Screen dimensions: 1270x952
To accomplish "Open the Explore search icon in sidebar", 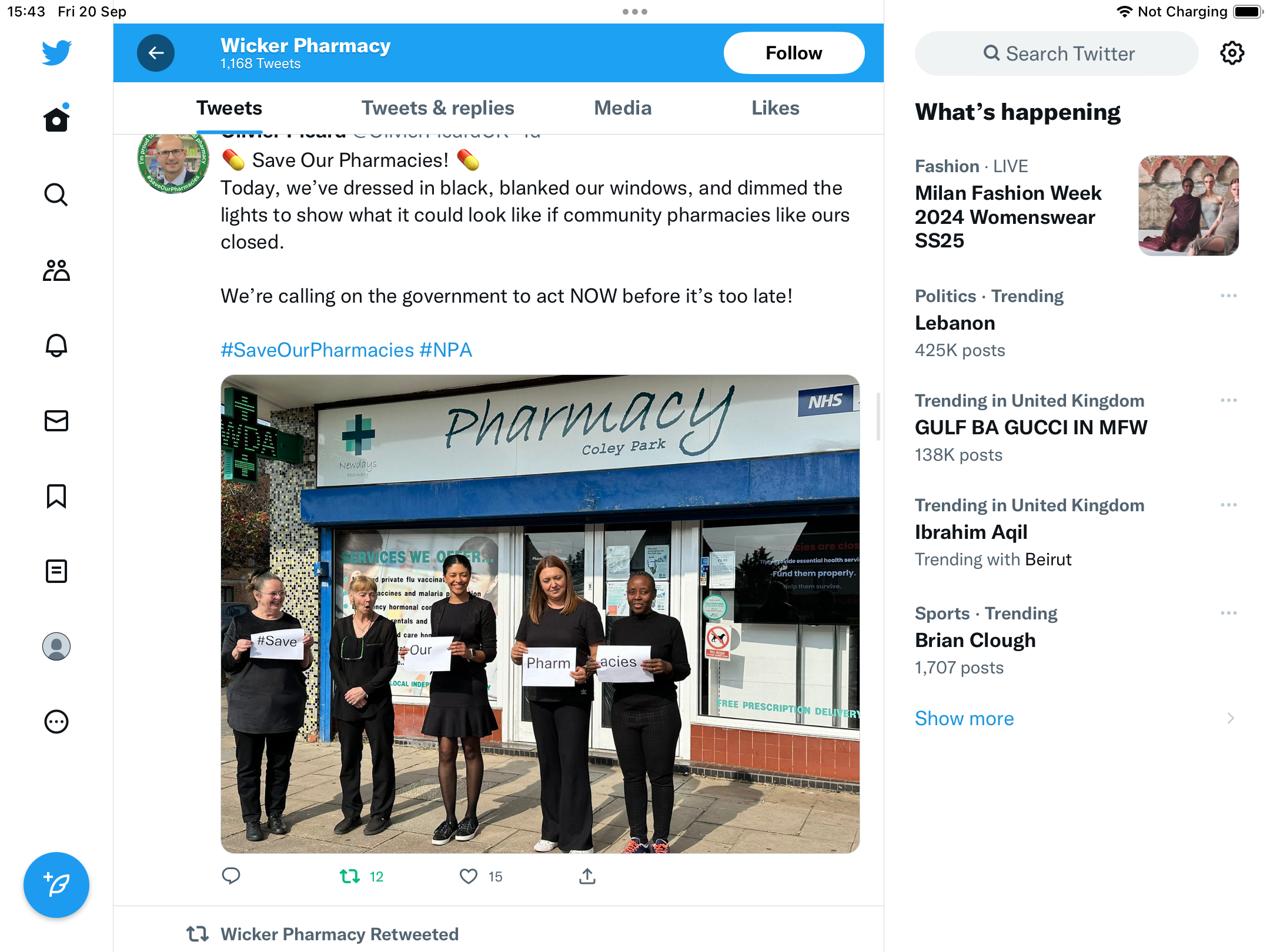I will click(x=56, y=195).
